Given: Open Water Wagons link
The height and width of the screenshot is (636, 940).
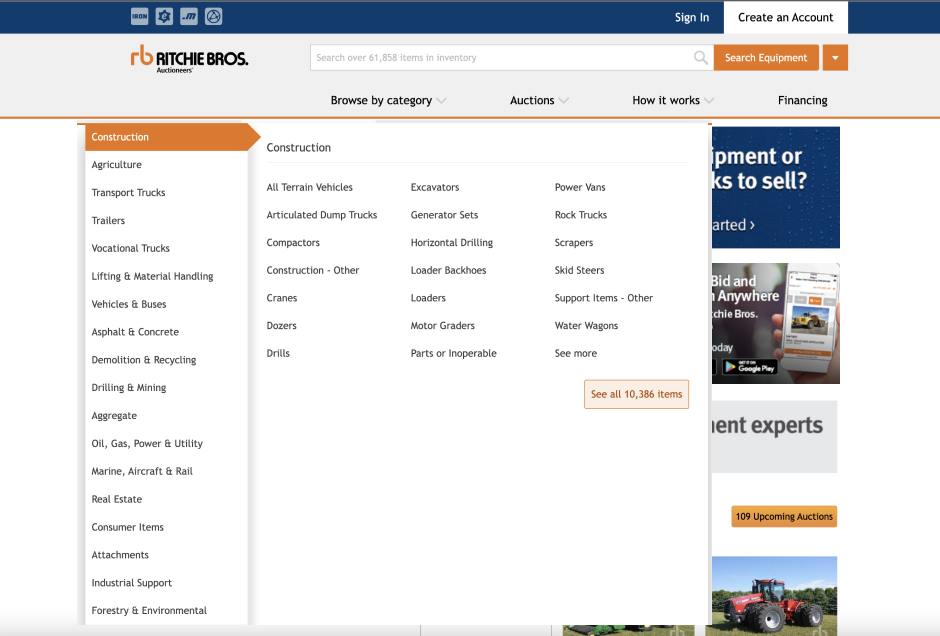Looking at the screenshot, I should [x=586, y=325].
